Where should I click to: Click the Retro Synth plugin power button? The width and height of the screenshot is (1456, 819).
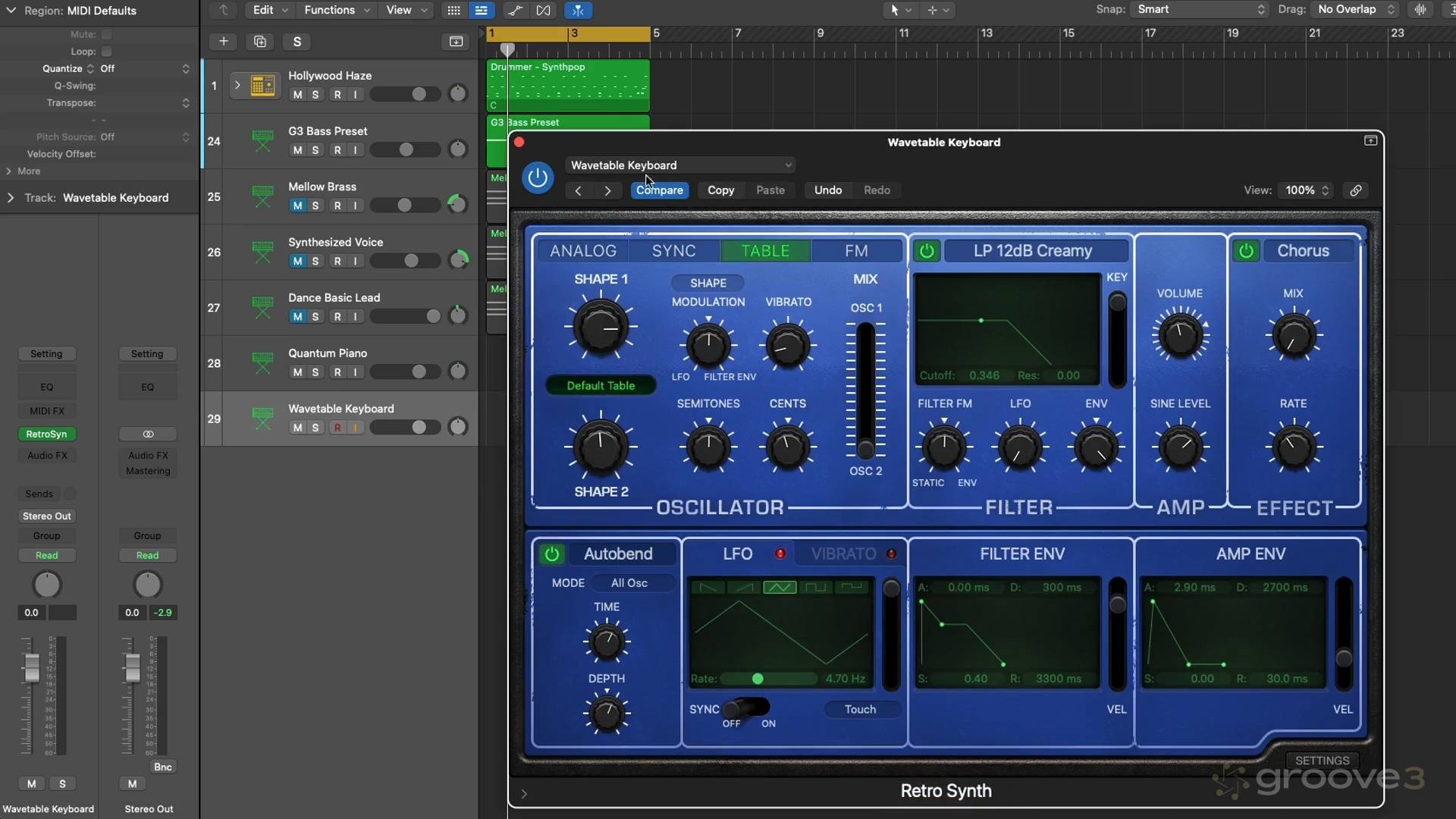538,177
